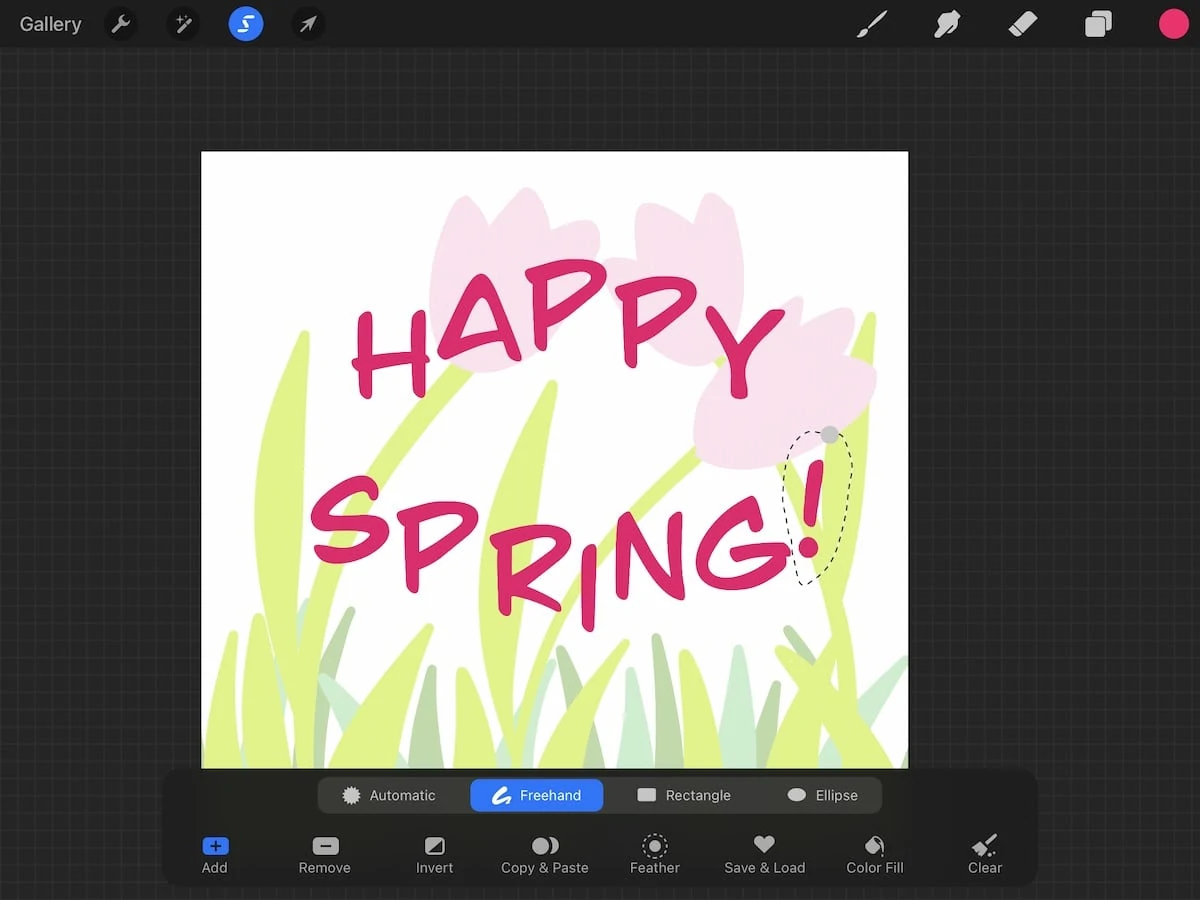Tap the letter H in HAPPY
The width and height of the screenshot is (1200, 900).
pyautogui.click(x=390, y=353)
